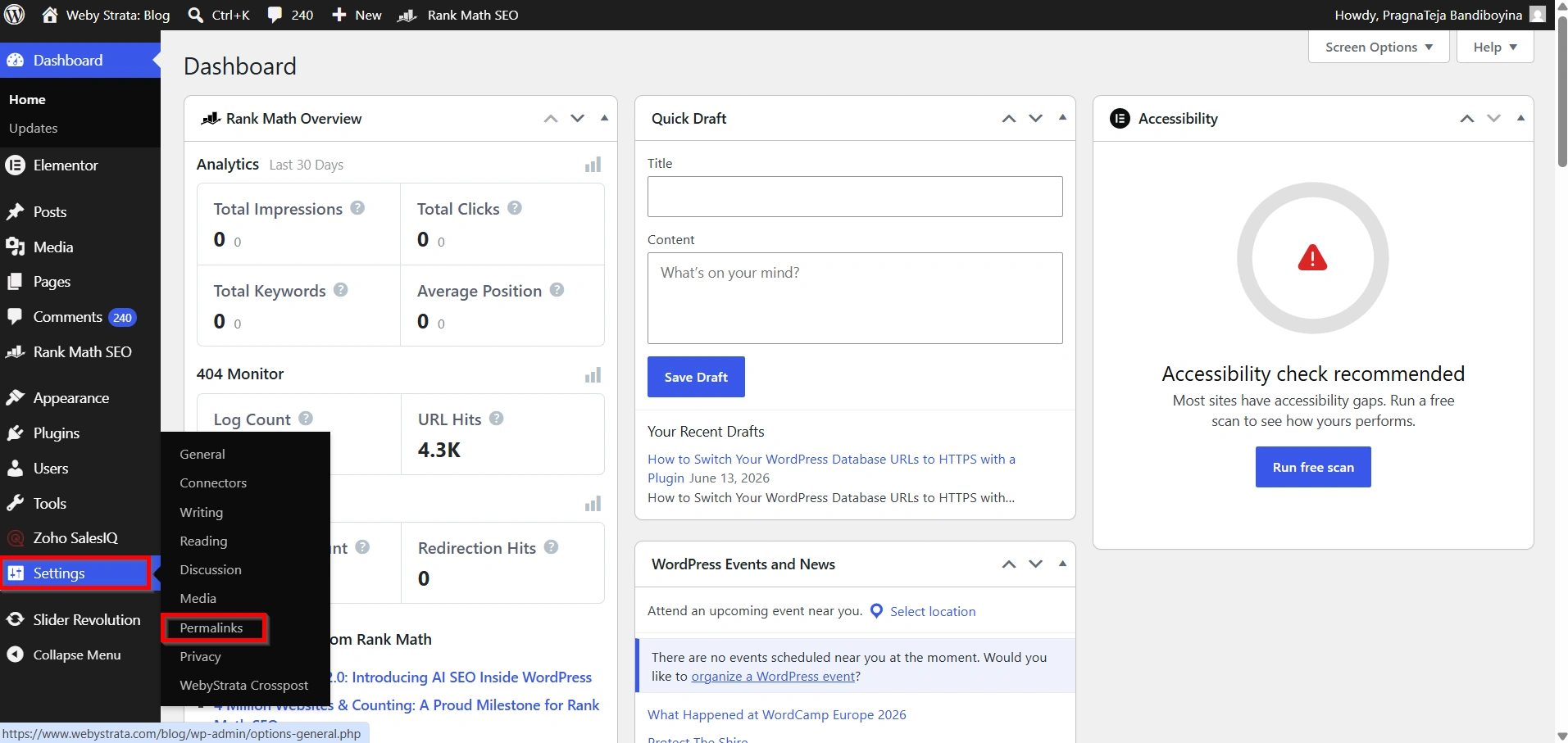Image resolution: width=1568 pixels, height=743 pixels.
Task: Click the Save Draft button
Action: pyautogui.click(x=696, y=377)
